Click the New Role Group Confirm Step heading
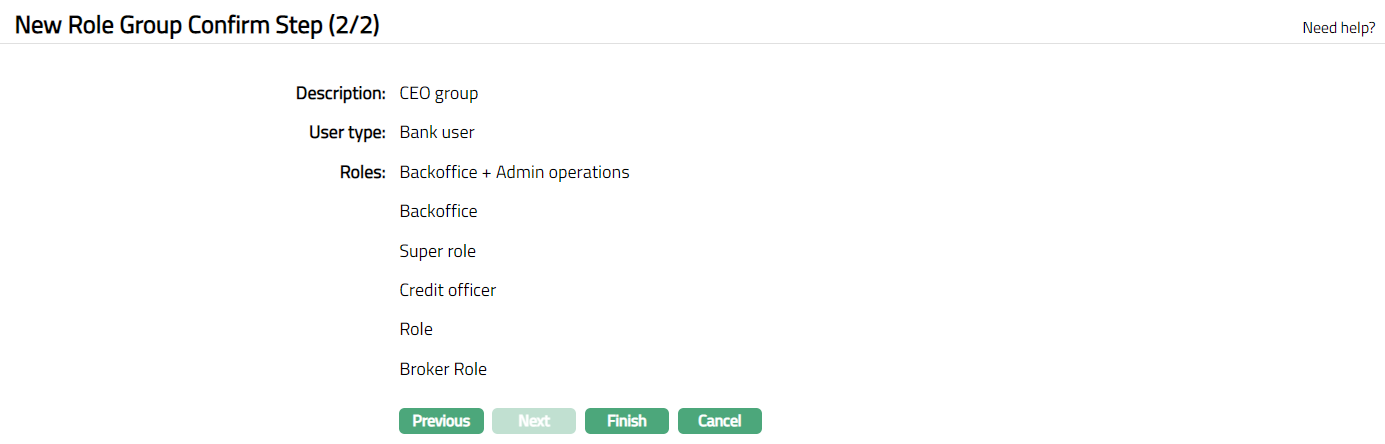The image size is (1385, 444). [197, 26]
